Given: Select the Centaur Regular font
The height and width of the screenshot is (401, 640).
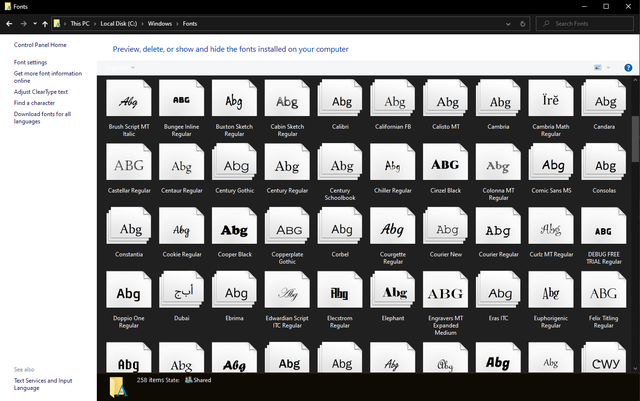Looking at the screenshot, I should coord(181,162).
